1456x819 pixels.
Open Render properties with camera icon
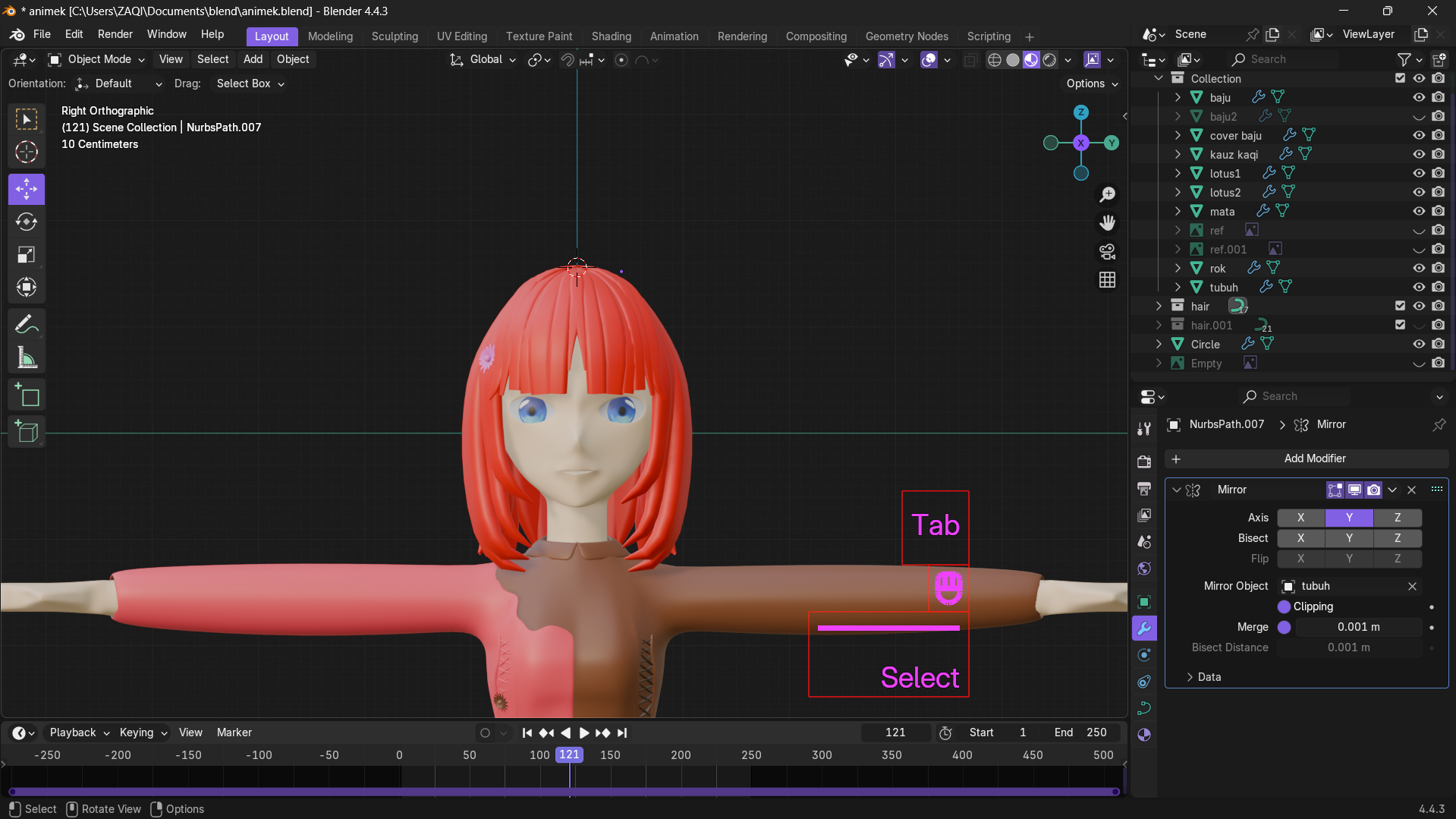(x=1144, y=461)
